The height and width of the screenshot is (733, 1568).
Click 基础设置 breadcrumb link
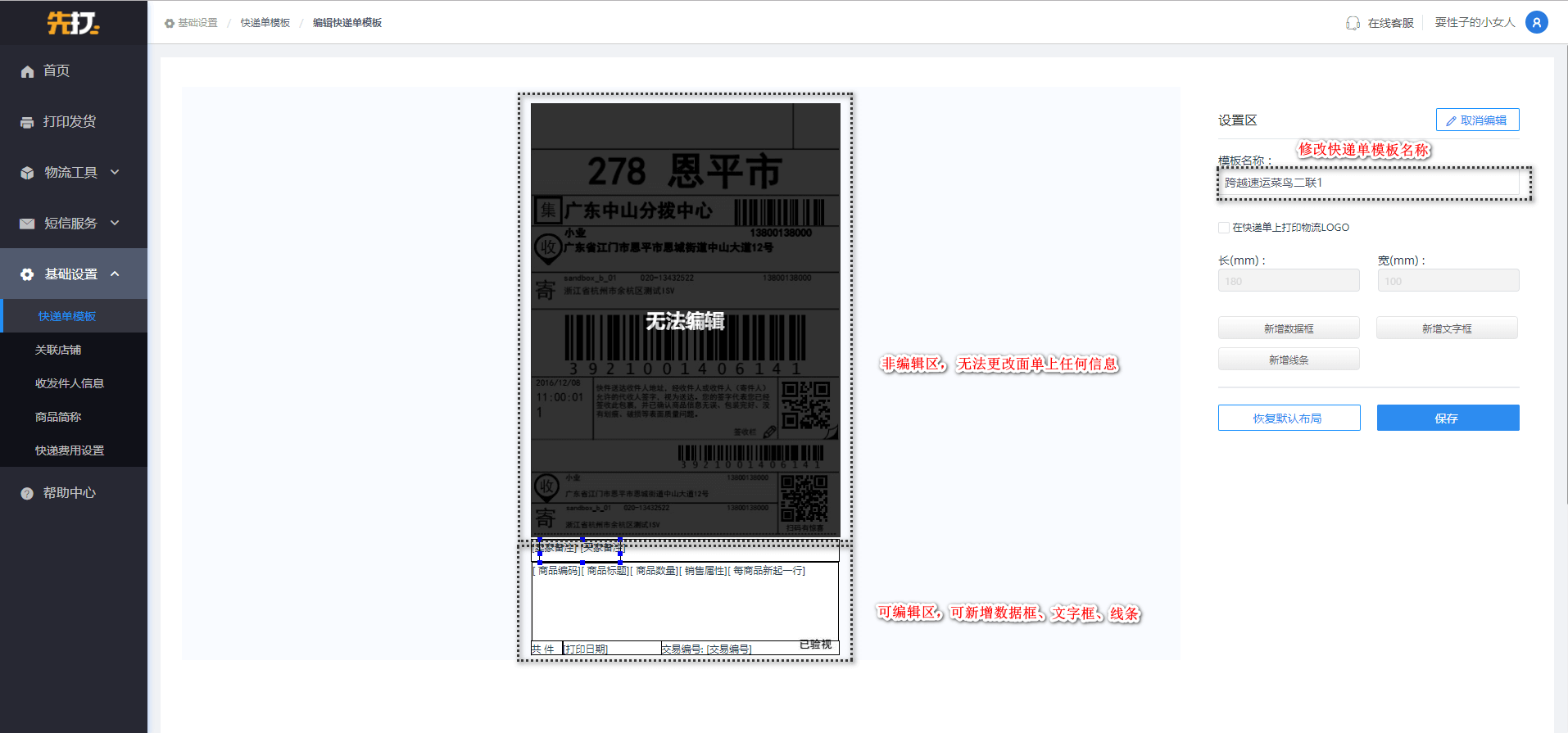coord(198,23)
